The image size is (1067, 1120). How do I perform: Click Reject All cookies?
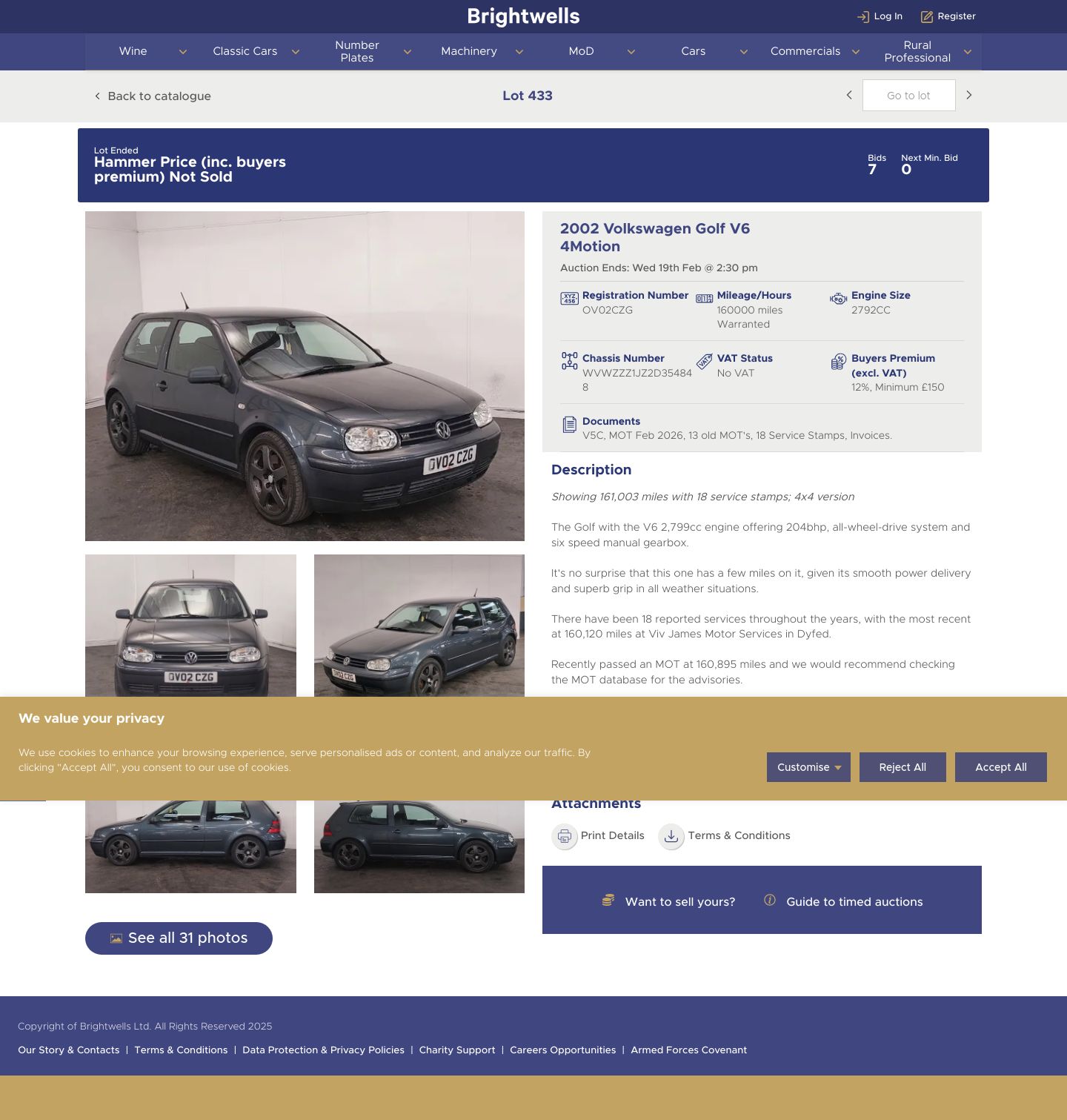coord(903,767)
